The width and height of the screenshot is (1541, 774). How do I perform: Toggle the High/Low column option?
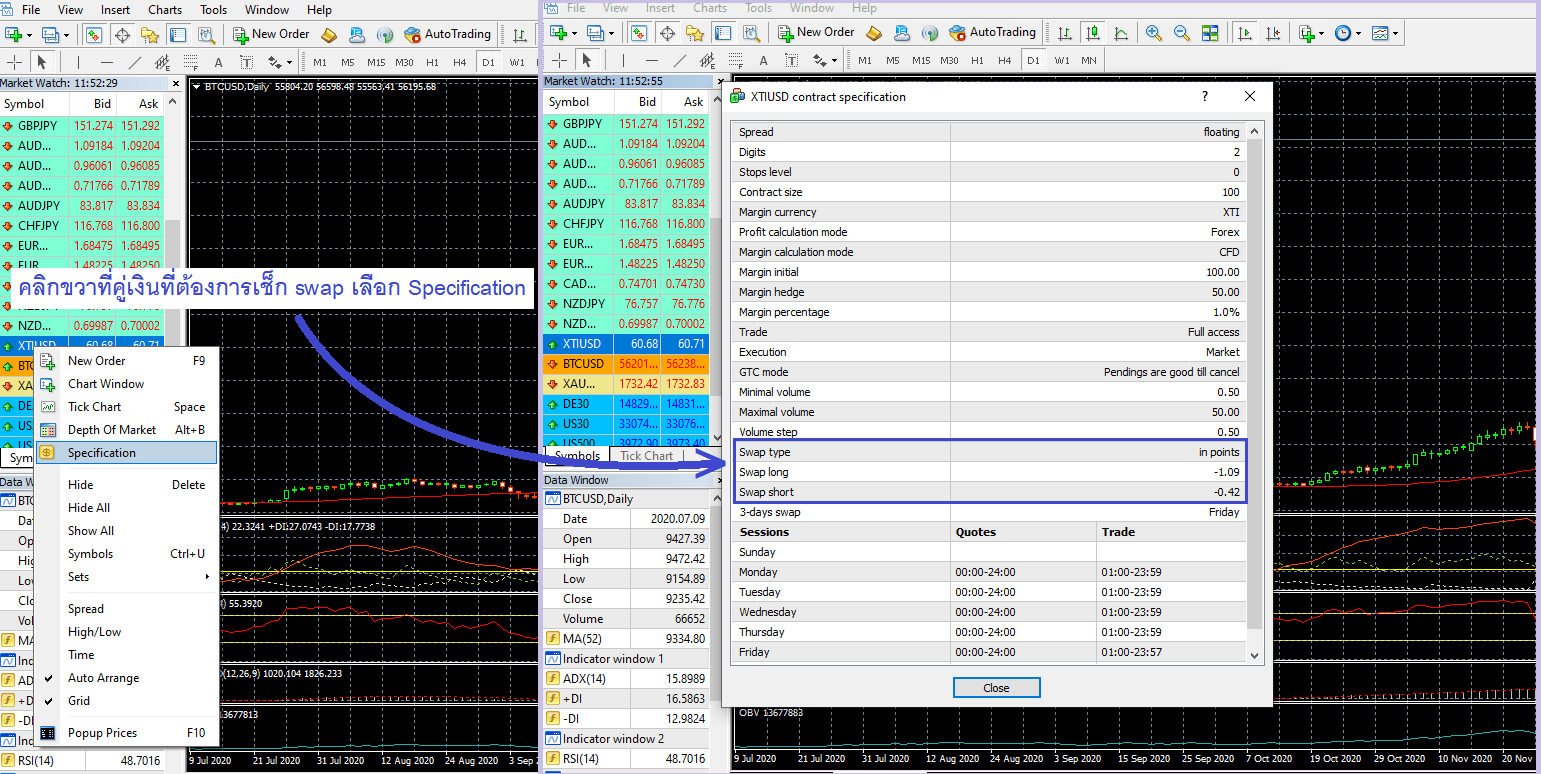(94, 632)
